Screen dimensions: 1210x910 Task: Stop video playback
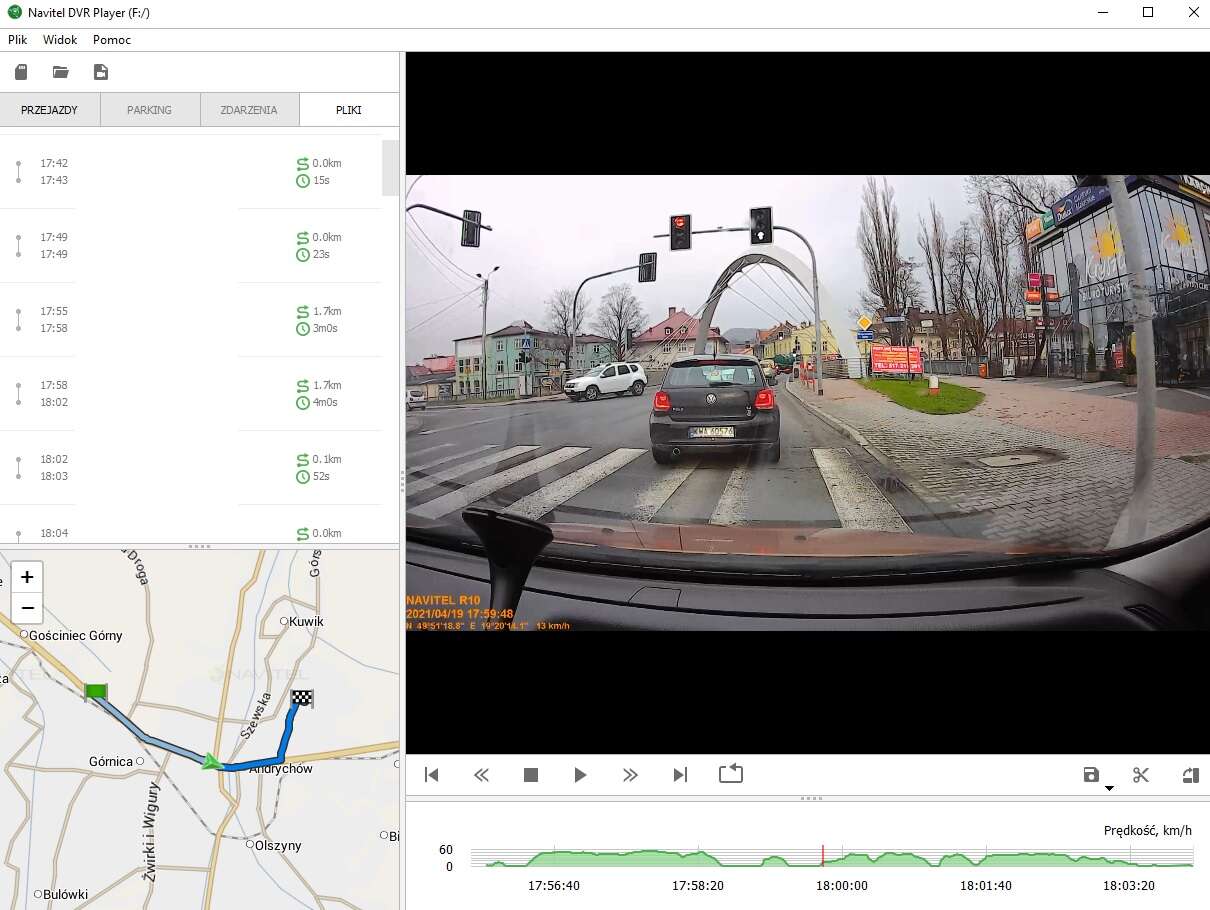(531, 775)
